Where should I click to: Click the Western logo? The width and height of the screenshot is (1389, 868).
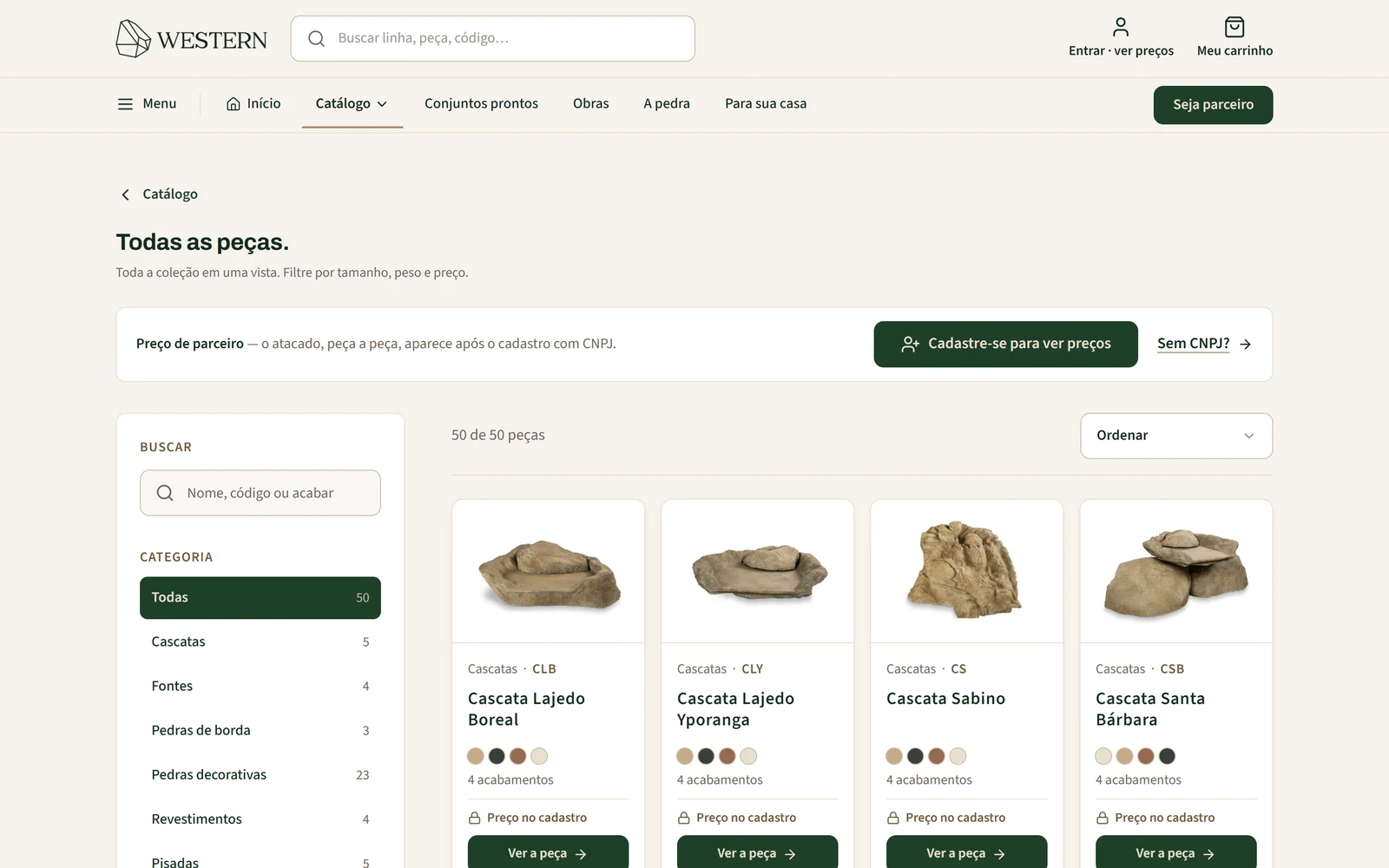tap(192, 39)
